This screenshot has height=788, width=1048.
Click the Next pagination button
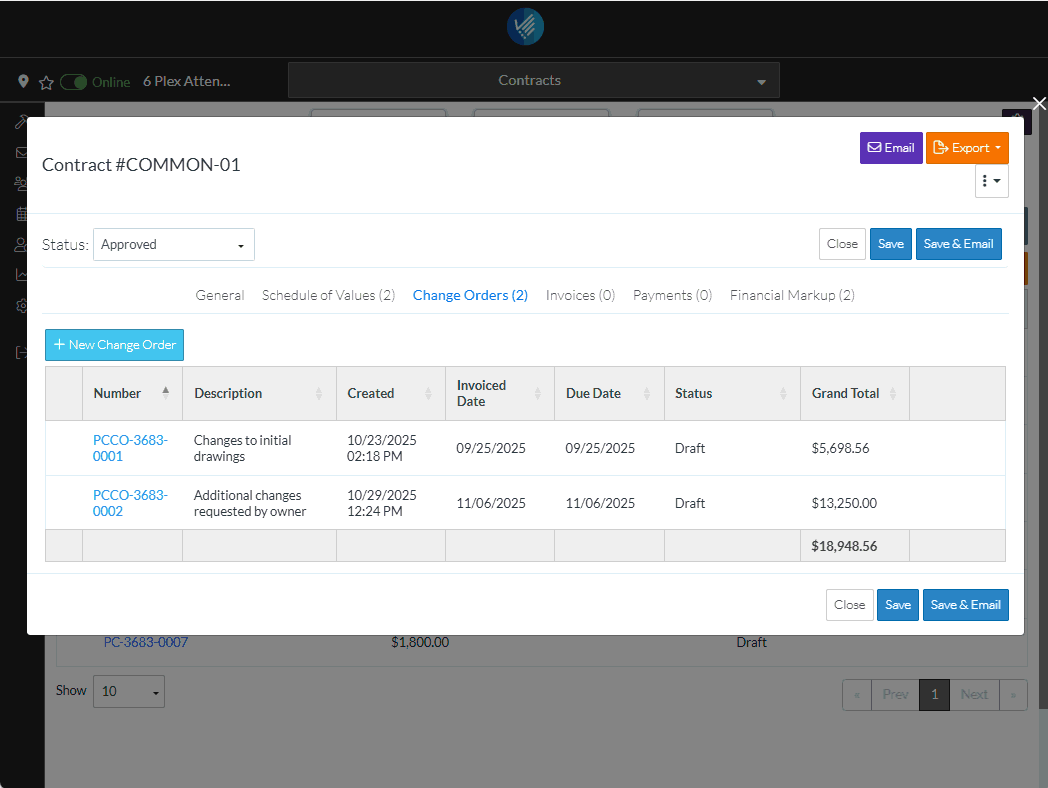[974, 695]
